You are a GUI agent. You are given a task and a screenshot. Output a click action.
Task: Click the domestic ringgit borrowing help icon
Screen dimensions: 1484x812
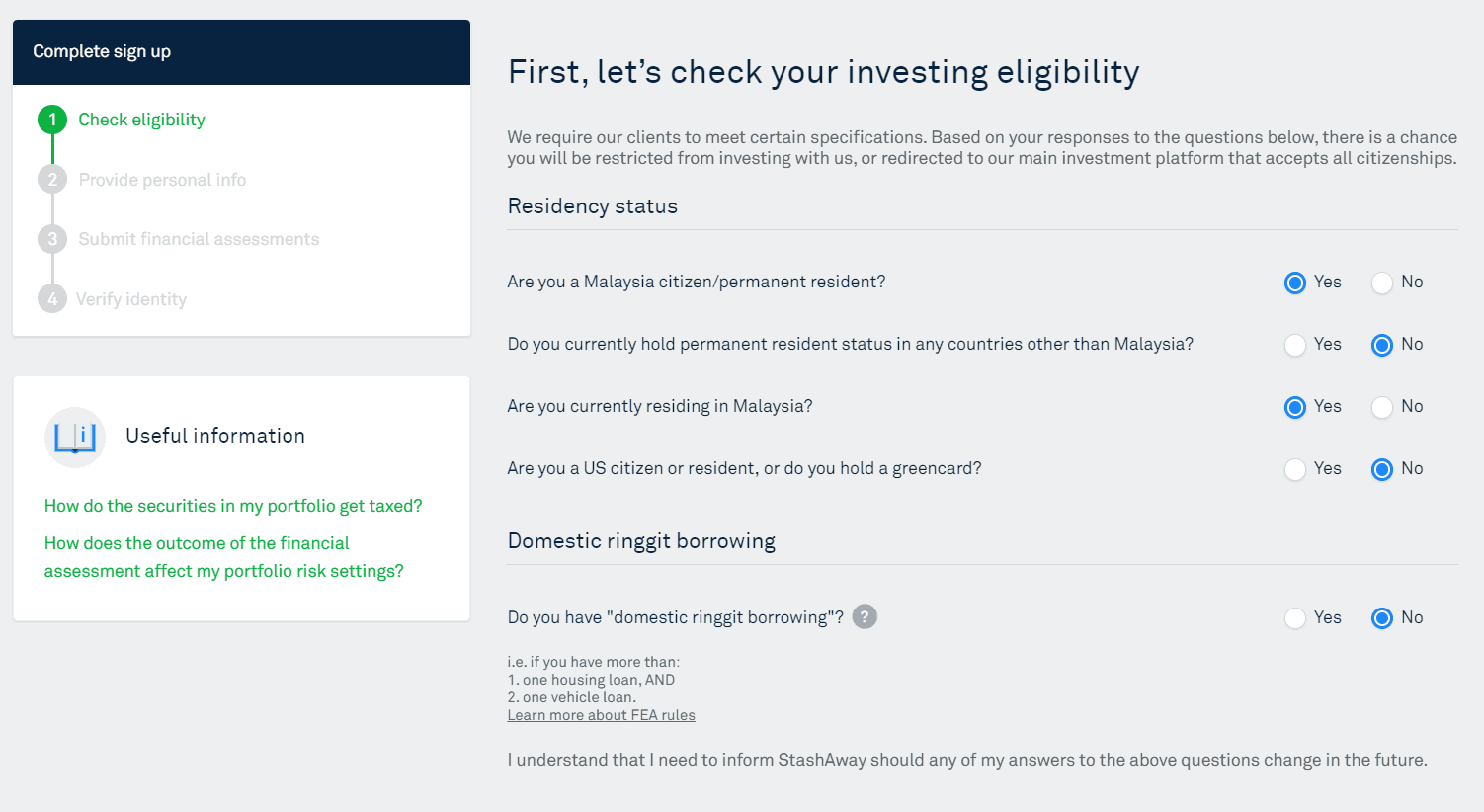865,616
